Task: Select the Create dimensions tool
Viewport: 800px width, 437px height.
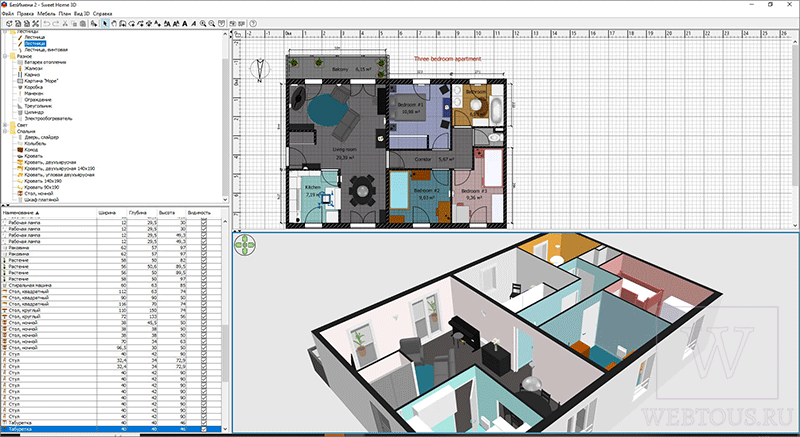Action: [149, 23]
